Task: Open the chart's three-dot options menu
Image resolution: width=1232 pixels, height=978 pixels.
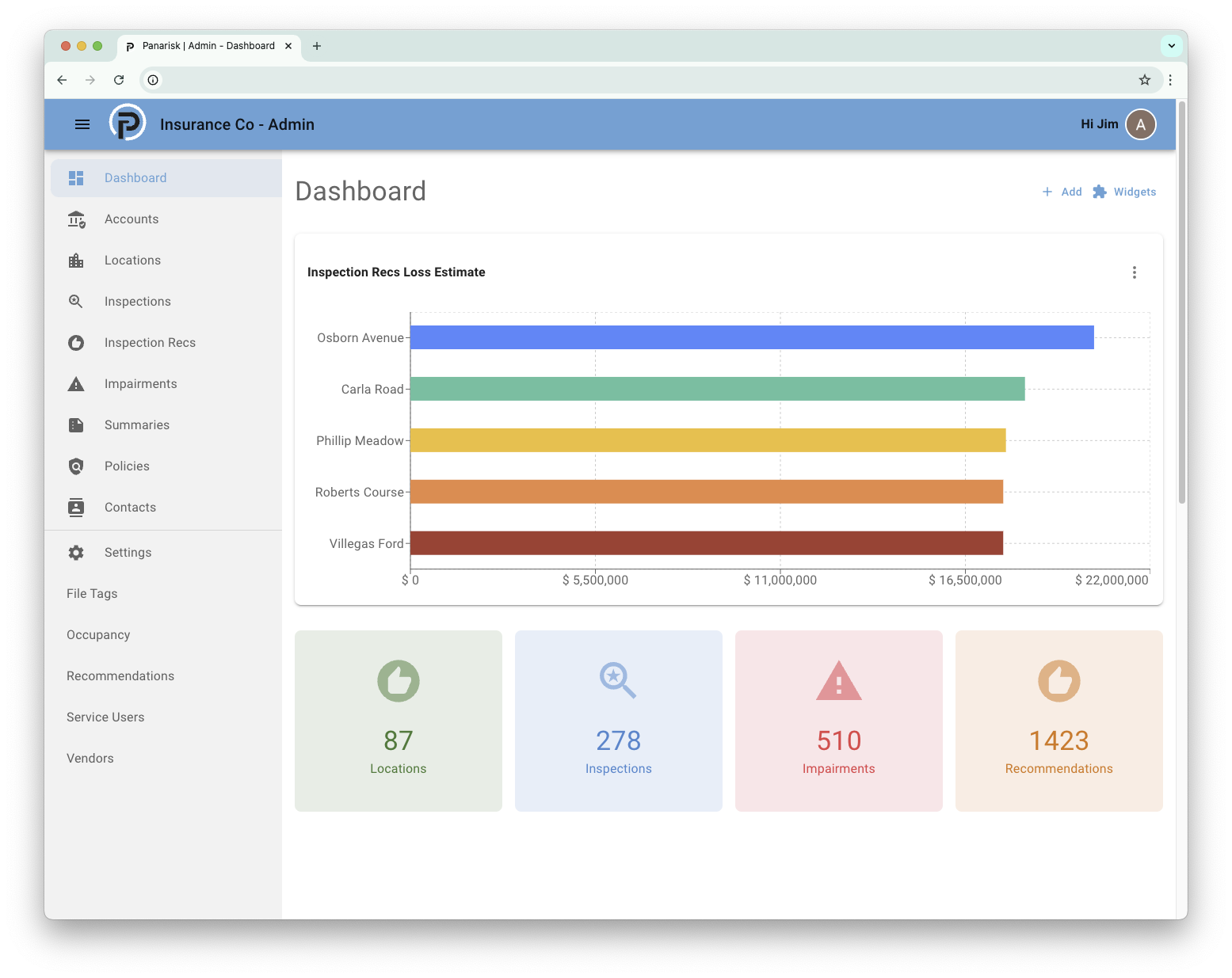Action: click(1135, 272)
